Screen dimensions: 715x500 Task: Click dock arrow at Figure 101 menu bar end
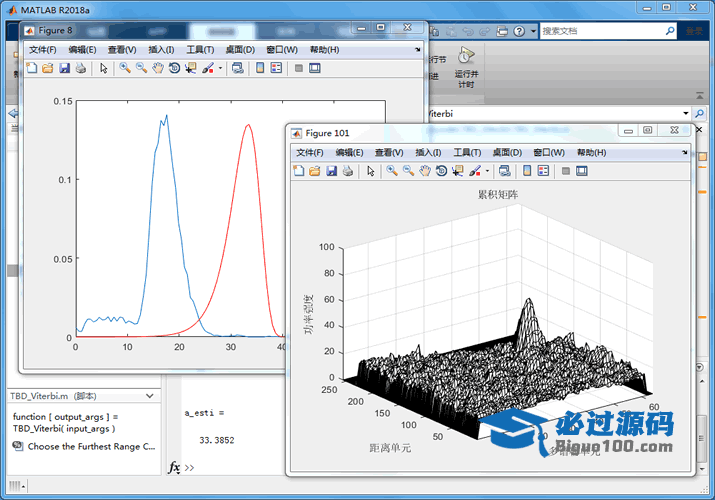[684, 152]
